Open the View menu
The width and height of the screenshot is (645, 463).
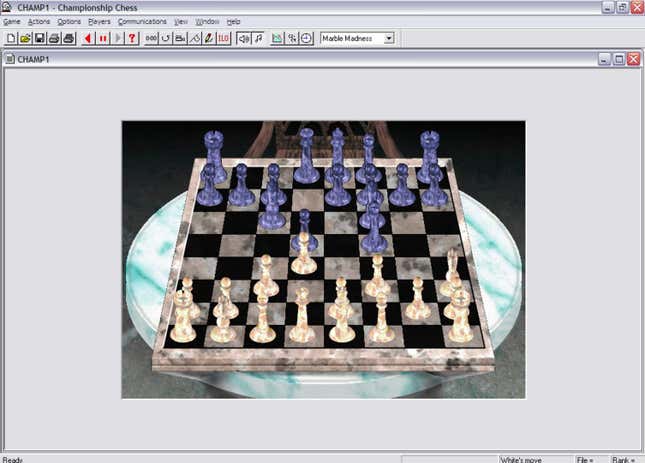click(181, 22)
